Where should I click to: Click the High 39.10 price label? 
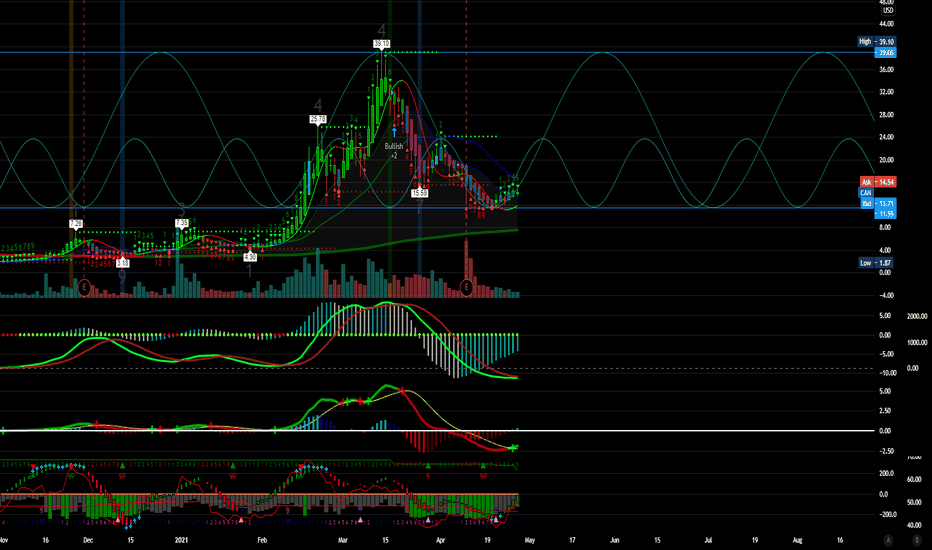(877, 41)
